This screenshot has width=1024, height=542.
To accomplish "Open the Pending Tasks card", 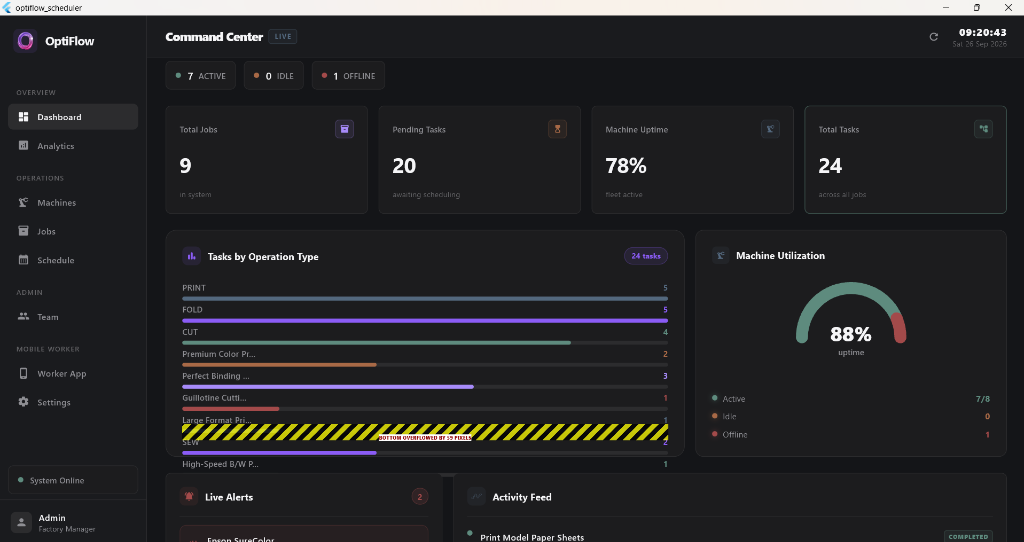I will [479, 160].
